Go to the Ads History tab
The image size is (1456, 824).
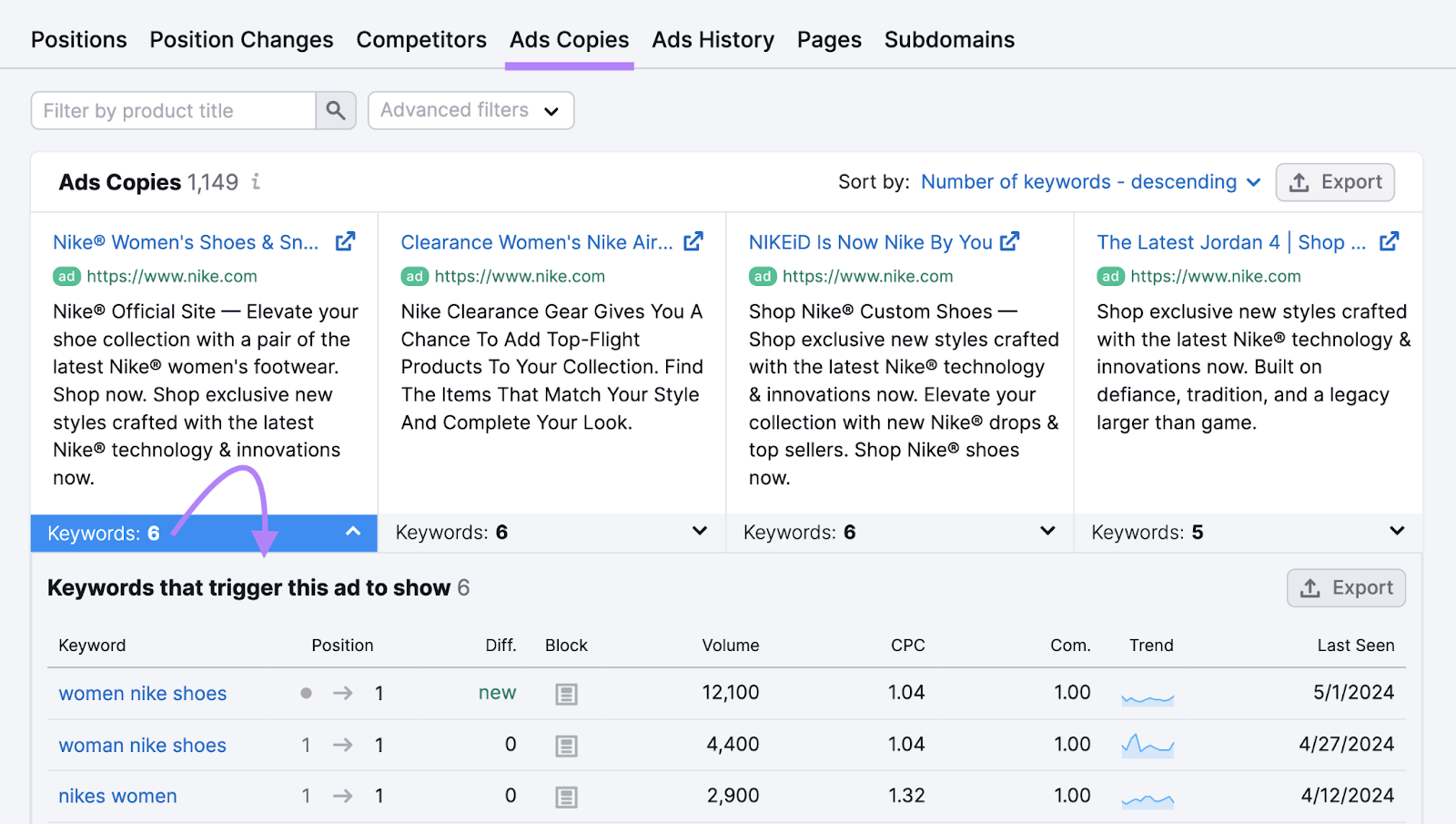713,40
